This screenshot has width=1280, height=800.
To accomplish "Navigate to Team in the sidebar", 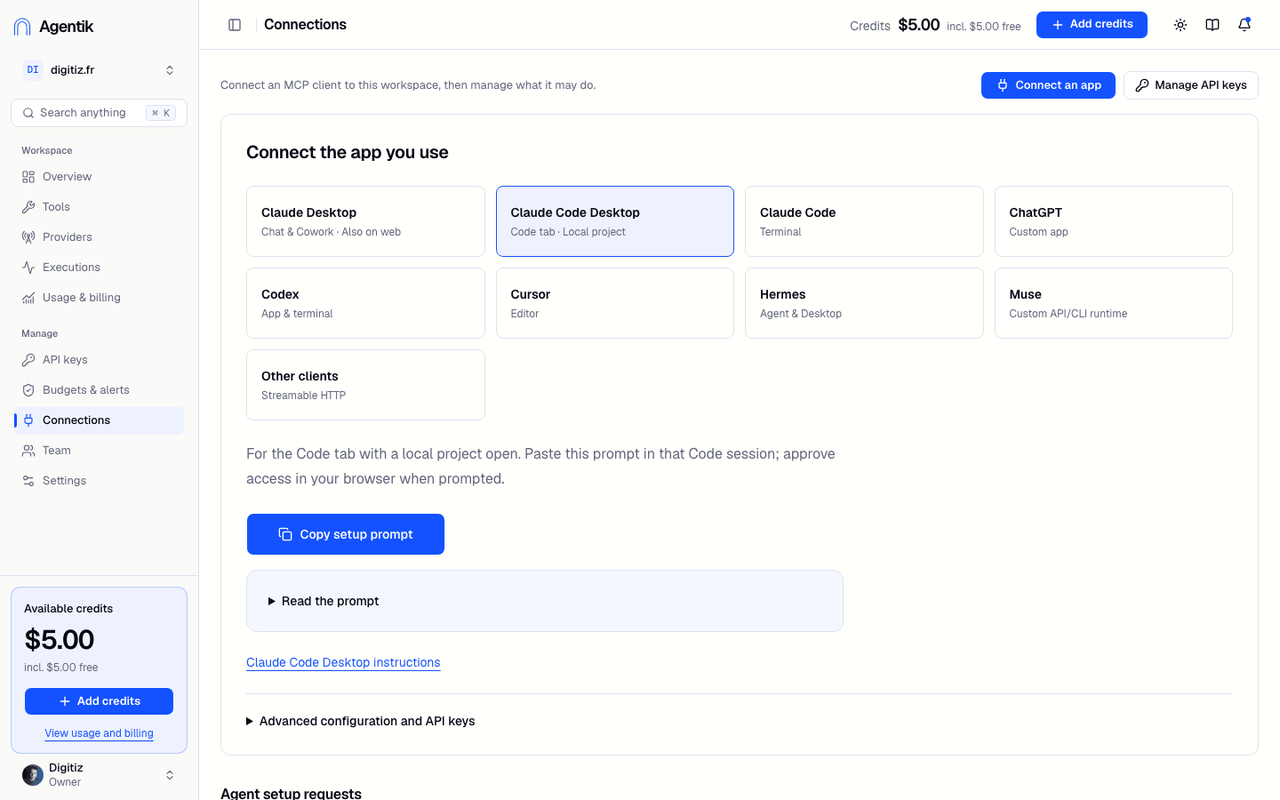I will click(99, 450).
